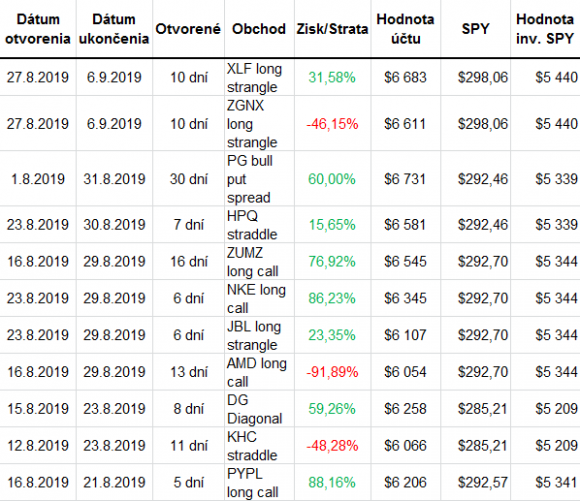Click the Hodnota inv. SPY header
The height and width of the screenshot is (501, 580).
coord(545,29)
